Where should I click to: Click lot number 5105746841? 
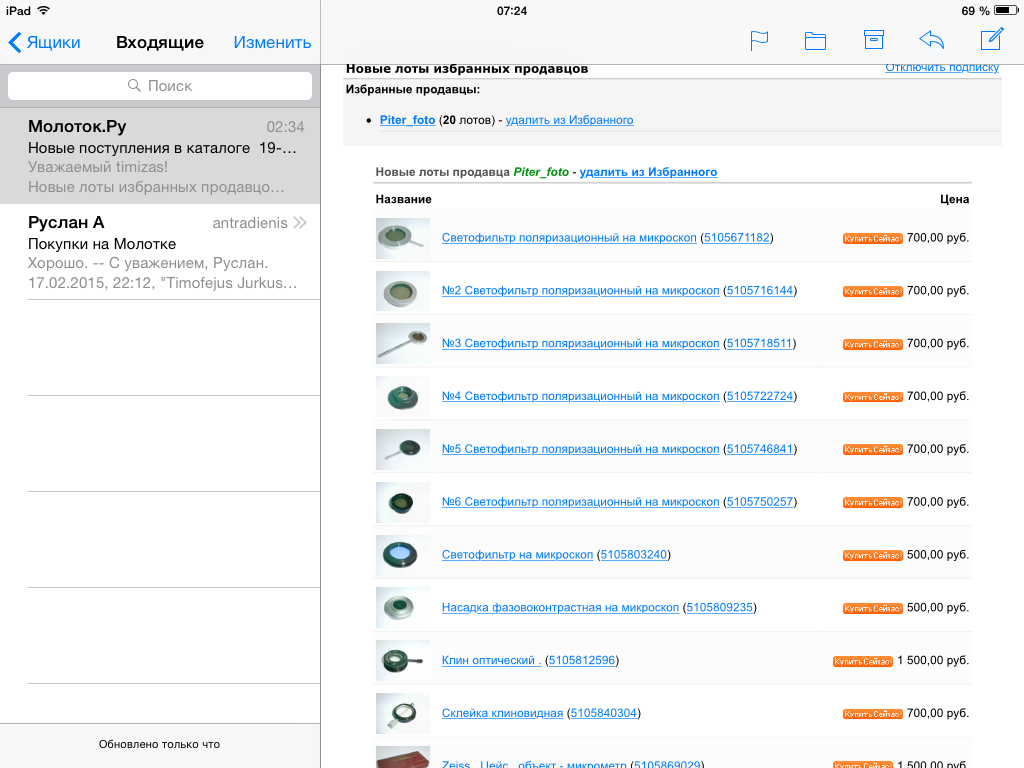760,449
